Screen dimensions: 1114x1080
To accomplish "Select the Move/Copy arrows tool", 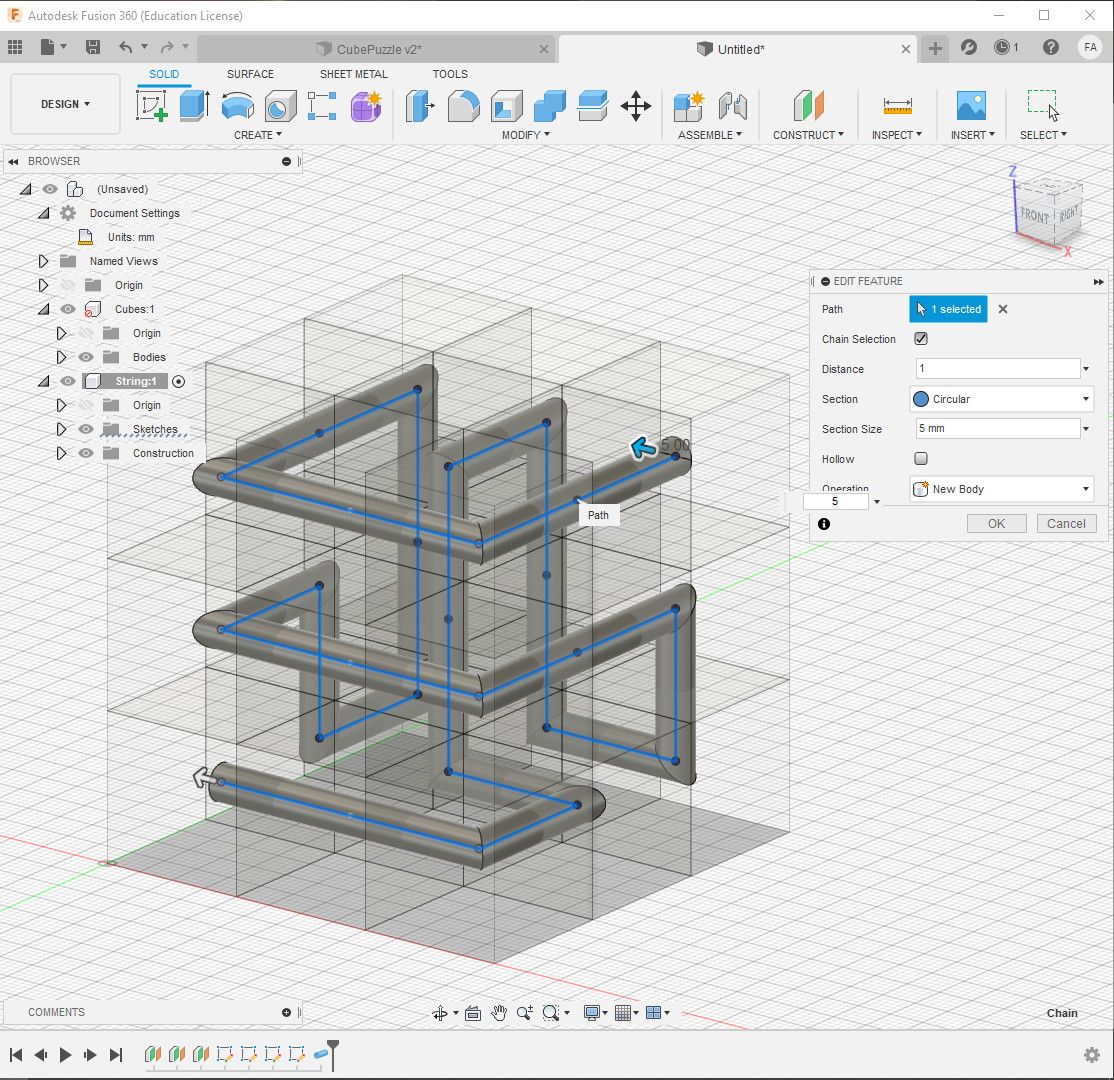I will click(x=636, y=106).
